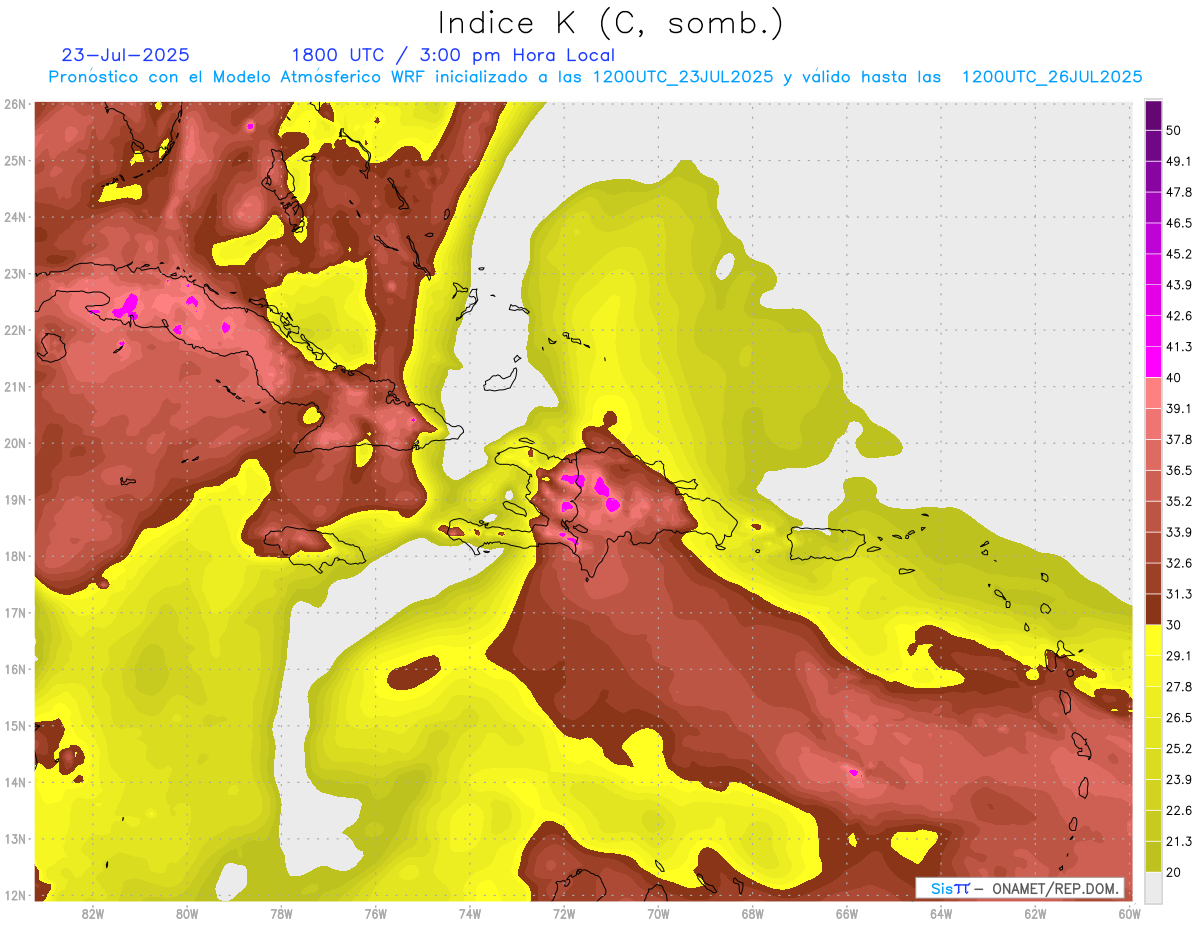Screen dimensions: 1200x927
Task: Click the darkest purple swatch atop the colorbar
Action: coord(1153,115)
